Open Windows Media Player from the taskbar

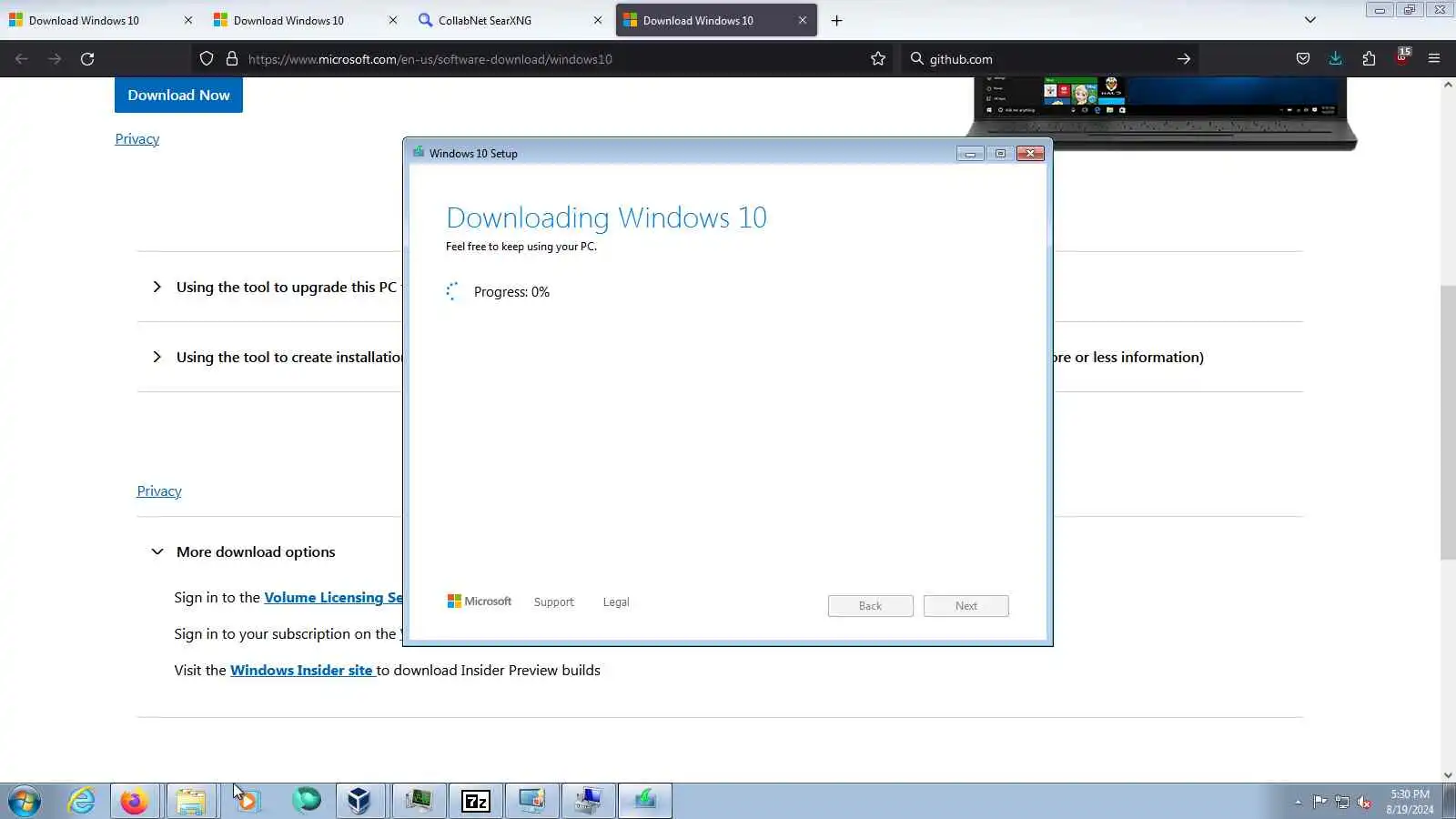[248, 801]
